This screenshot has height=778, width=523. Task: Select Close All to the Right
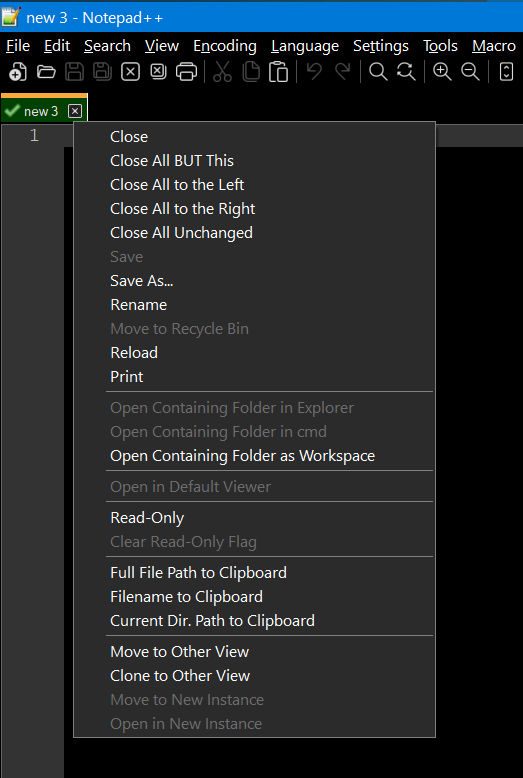(x=255, y=209)
